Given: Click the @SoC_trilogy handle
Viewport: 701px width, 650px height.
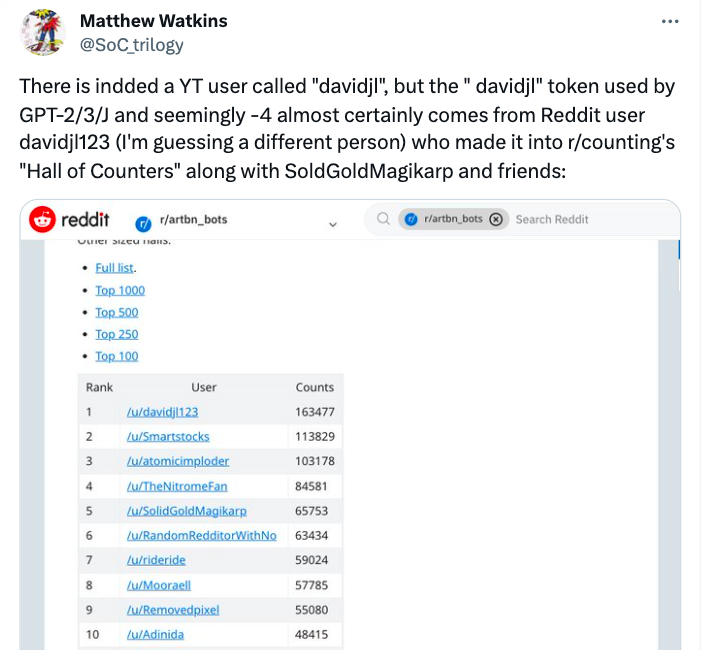Looking at the screenshot, I should pos(131,45).
